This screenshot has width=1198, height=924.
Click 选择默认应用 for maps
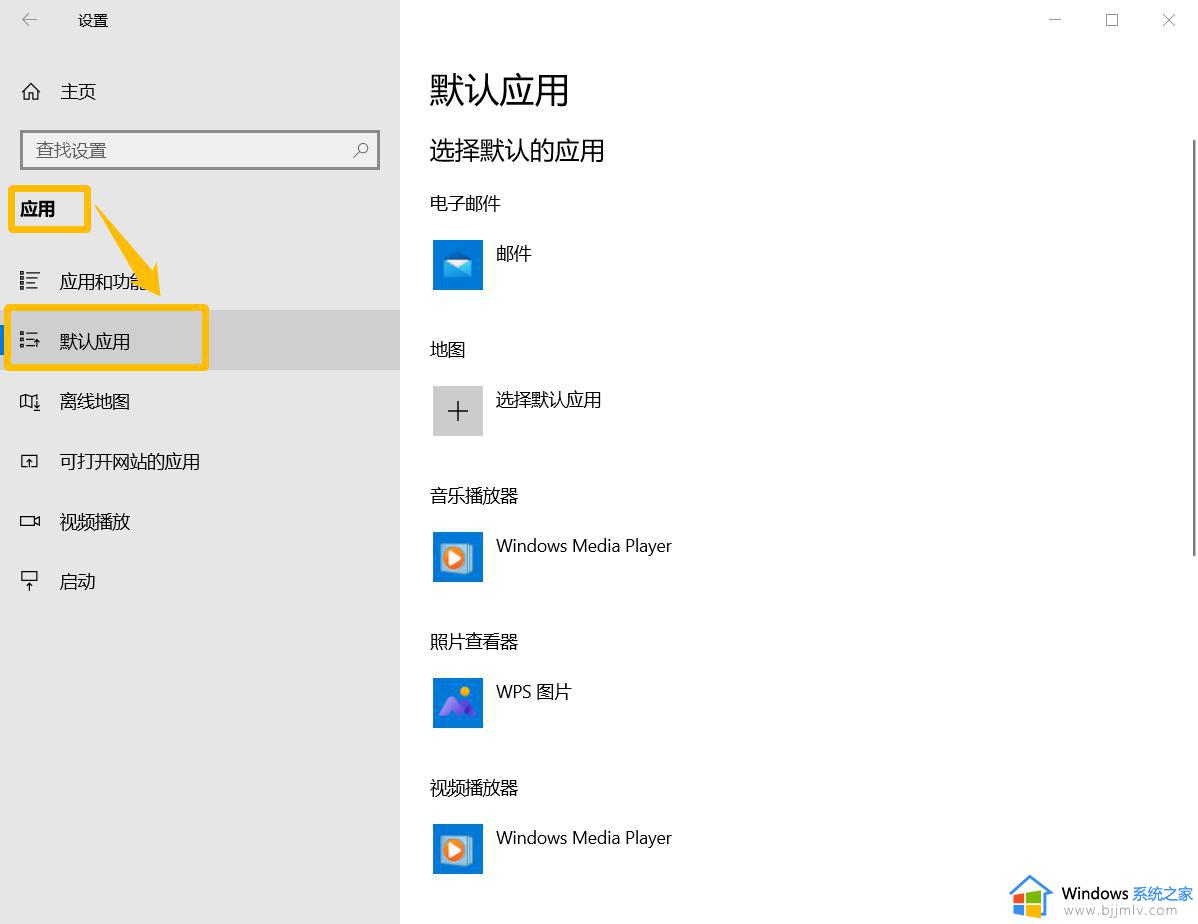(x=548, y=400)
